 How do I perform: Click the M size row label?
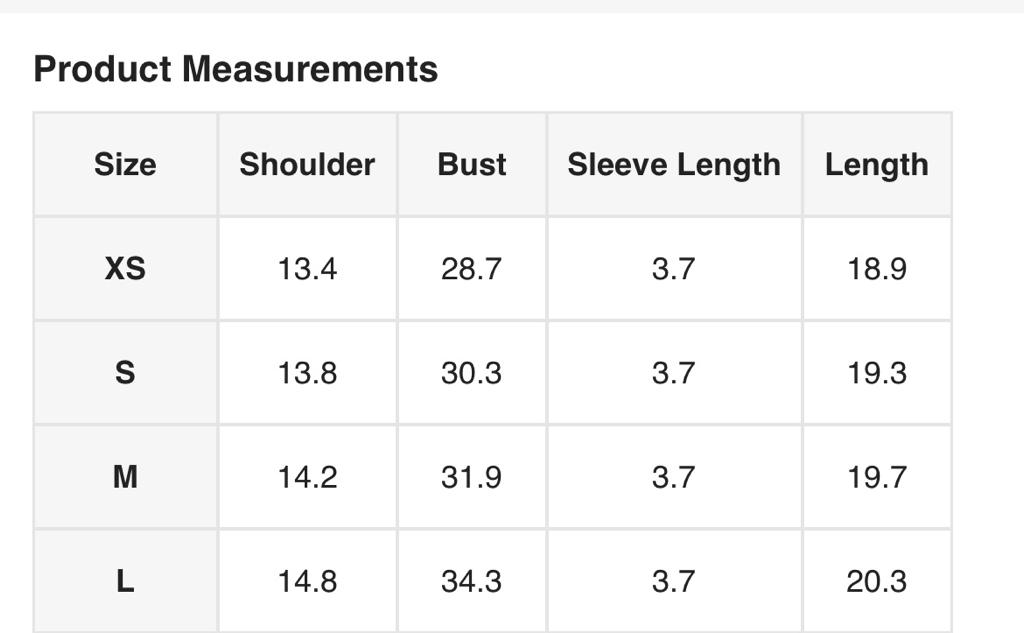(125, 477)
